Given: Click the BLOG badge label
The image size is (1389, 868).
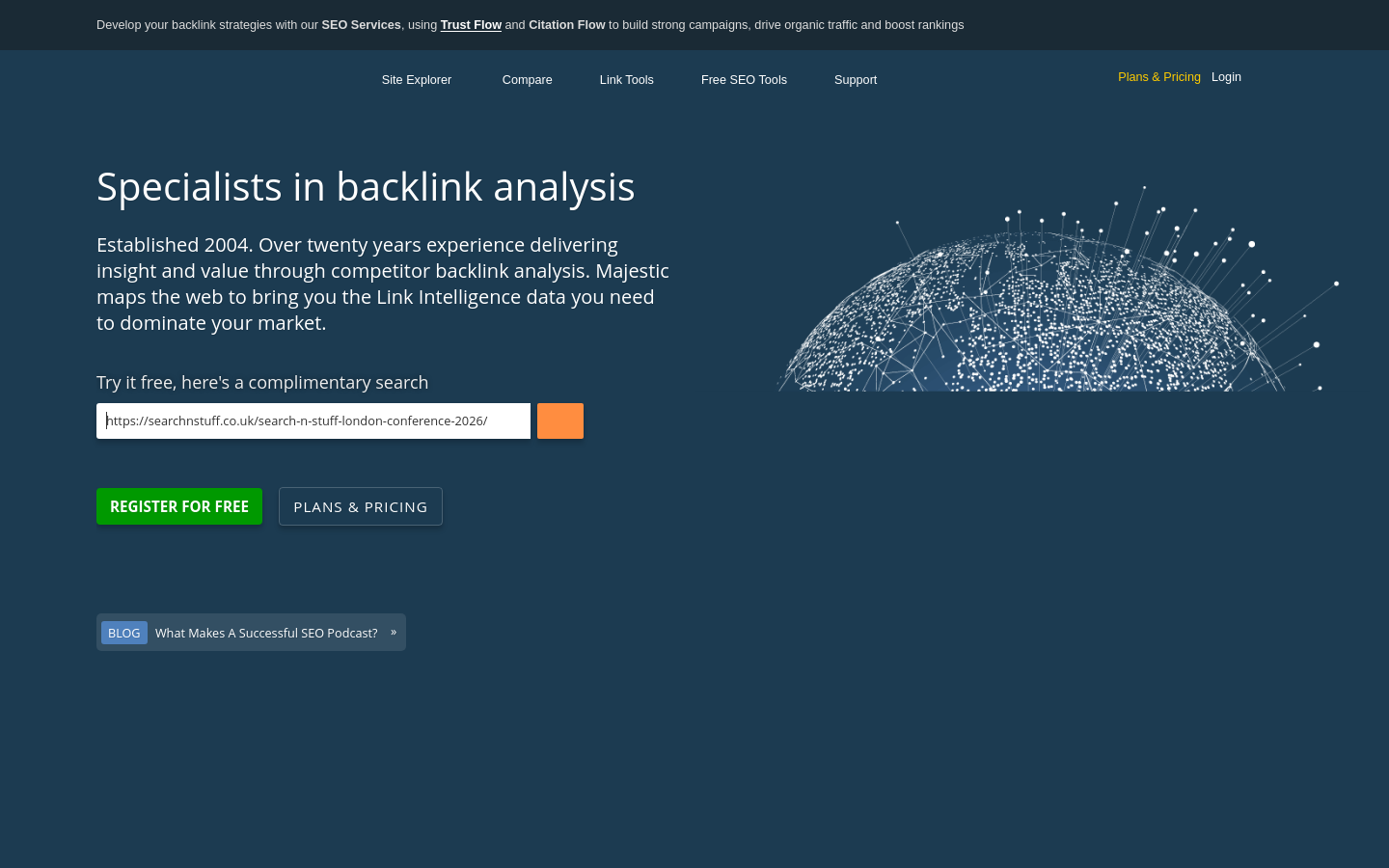Looking at the screenshot, I should pyautogui.click(x=124, y=633).
